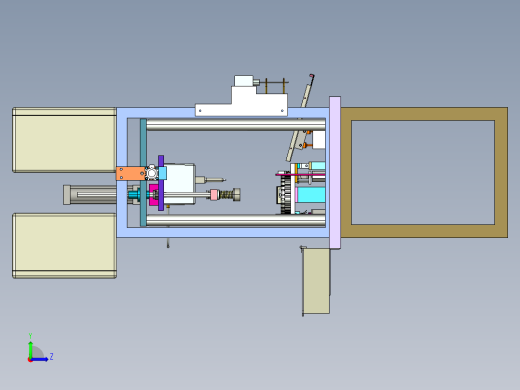Viewport: 520px width, 390px height.
Task: Select the pink collar on the shaft
Action: click(x=214, y=195)
